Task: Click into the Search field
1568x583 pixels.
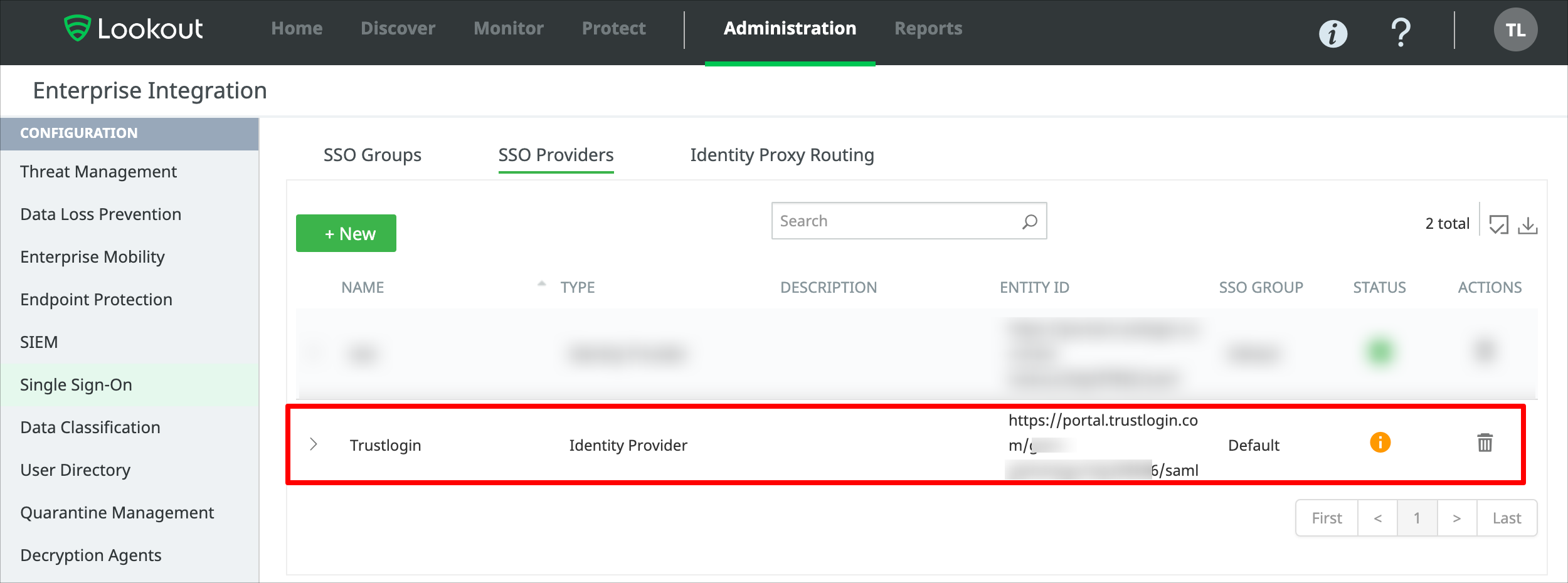Action: (909, 221)
